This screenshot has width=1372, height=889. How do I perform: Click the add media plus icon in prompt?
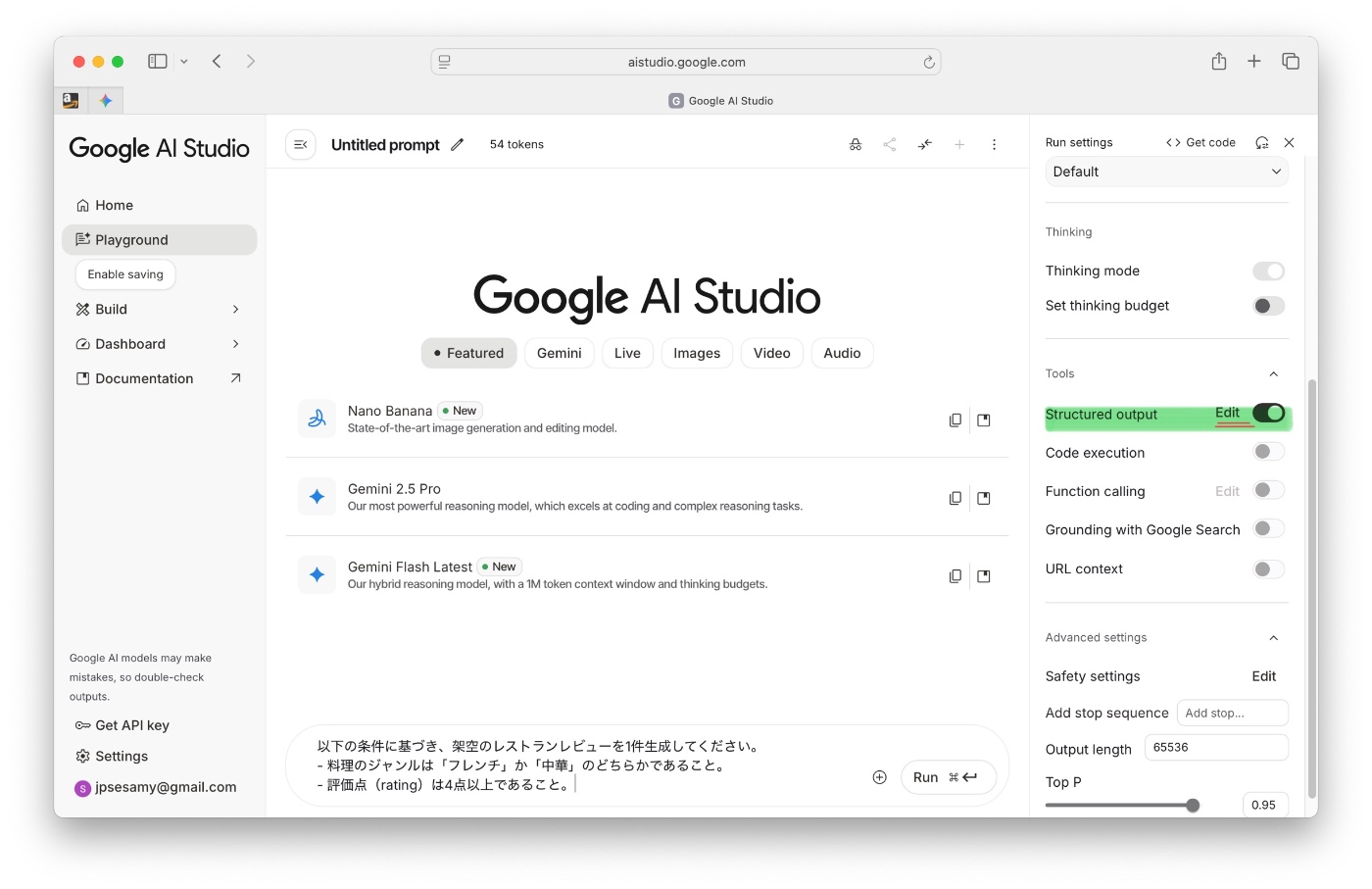click(x=880, y=777)
